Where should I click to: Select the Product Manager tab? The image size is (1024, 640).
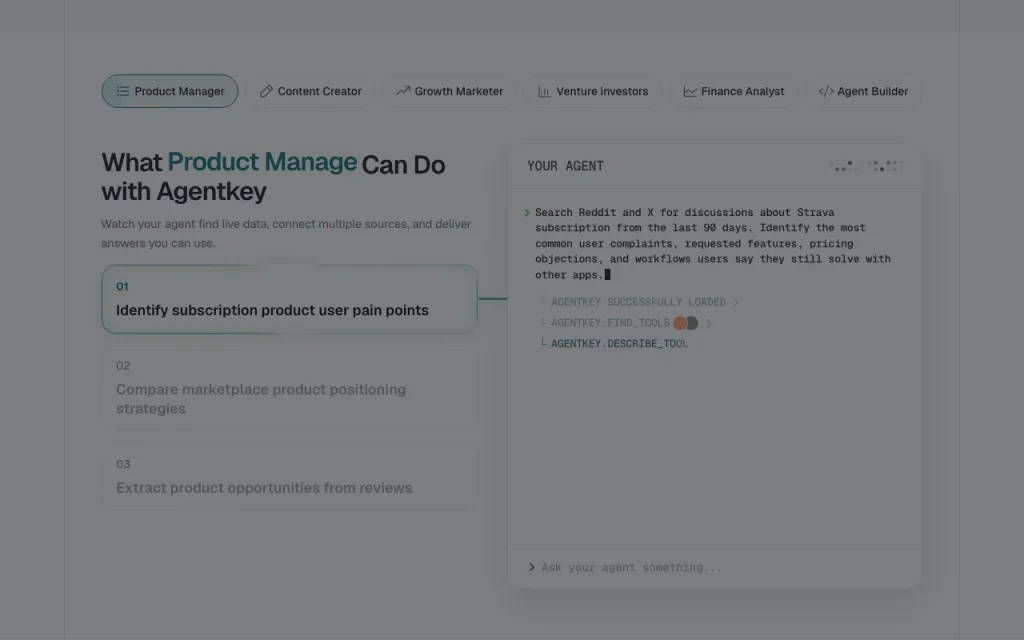point(170,91)
